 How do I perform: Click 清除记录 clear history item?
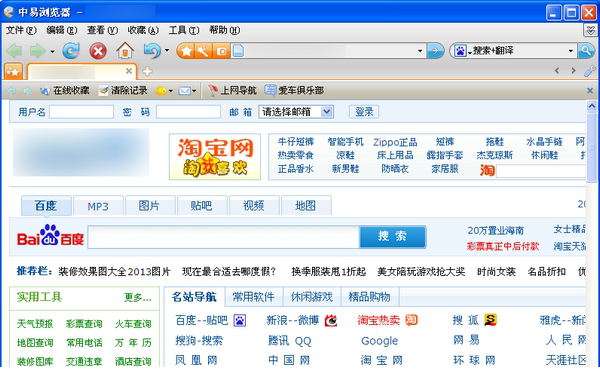point(123,91)
